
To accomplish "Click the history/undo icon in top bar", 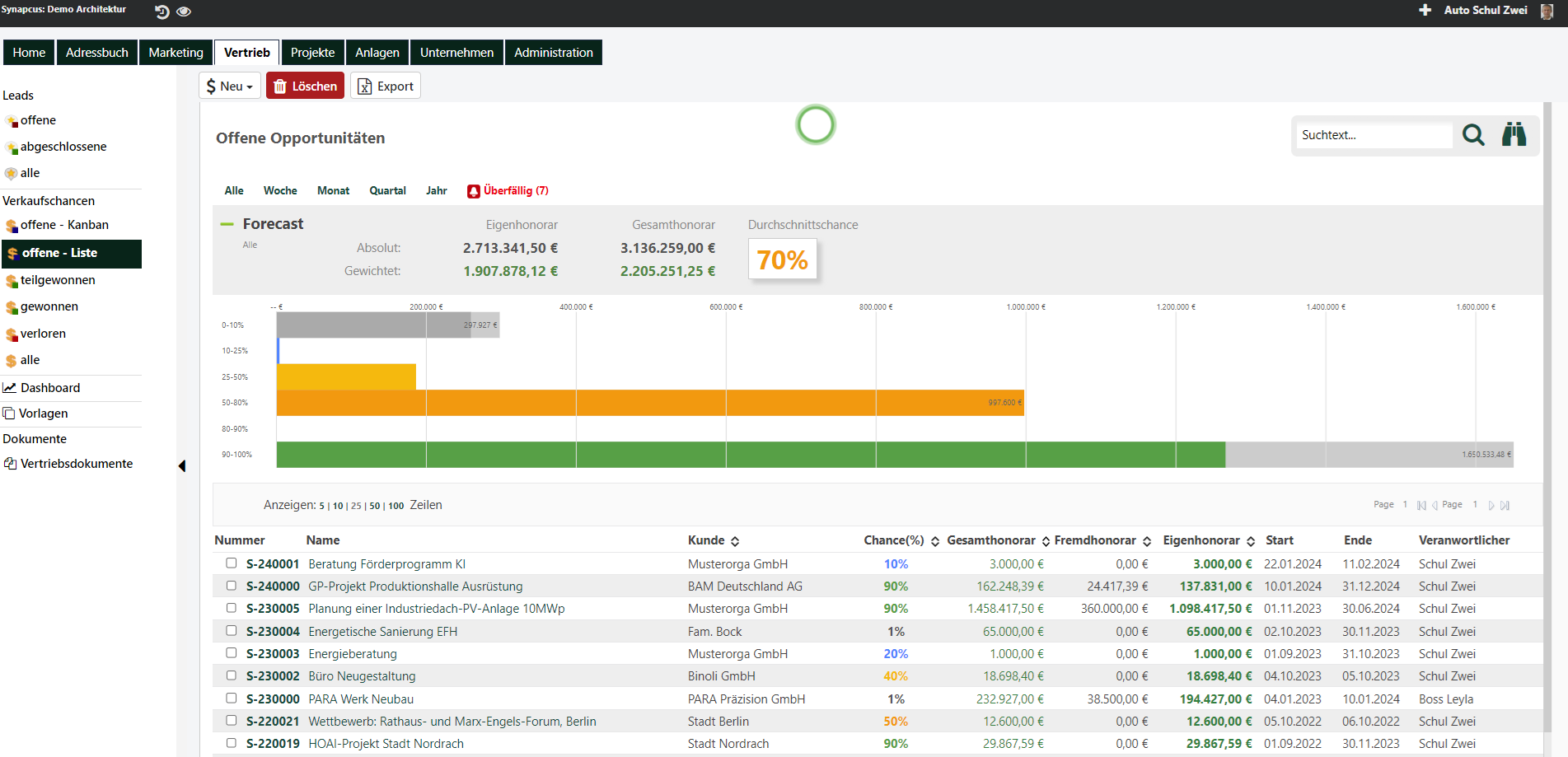I will point(161,12).
